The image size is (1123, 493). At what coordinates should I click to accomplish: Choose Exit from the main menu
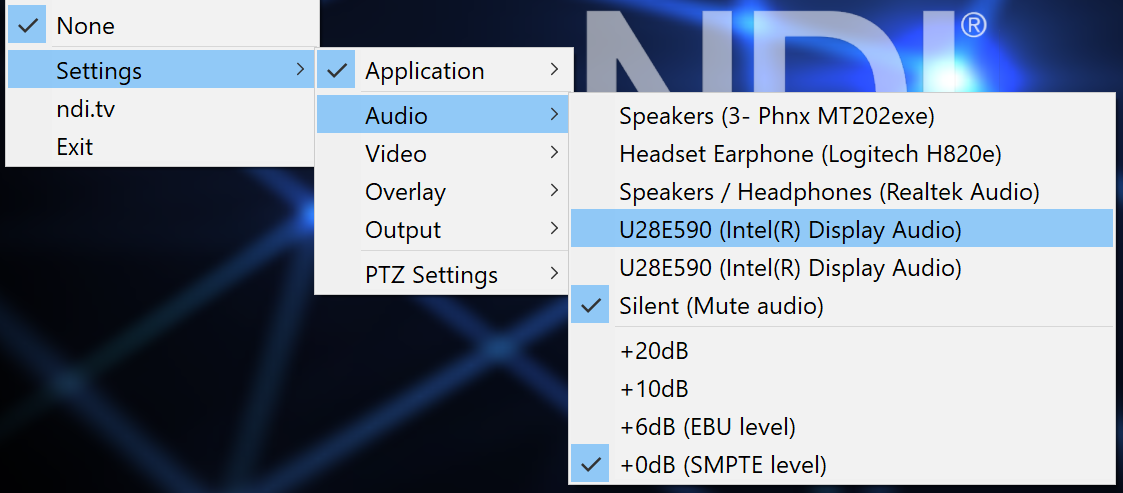(x=162, y=148)
